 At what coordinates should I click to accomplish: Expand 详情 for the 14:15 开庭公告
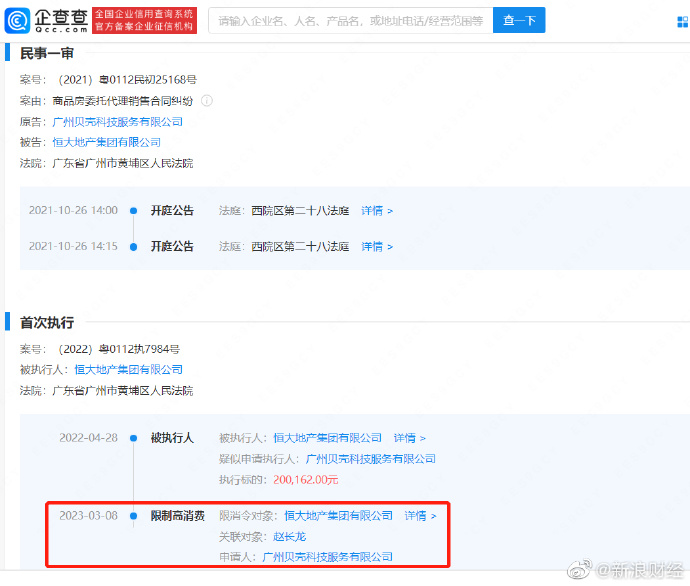click(x=377, y=247)
